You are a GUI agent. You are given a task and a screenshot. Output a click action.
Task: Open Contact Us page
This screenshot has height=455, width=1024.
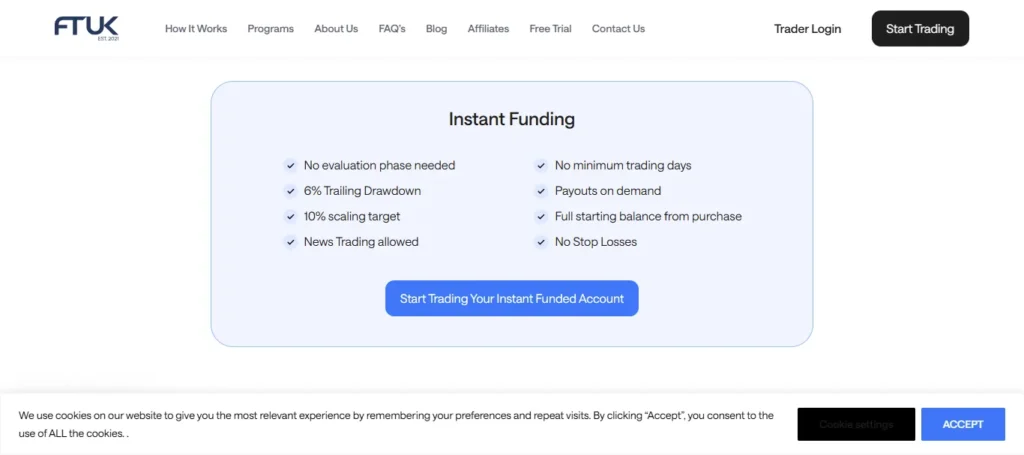pos(618,29)
